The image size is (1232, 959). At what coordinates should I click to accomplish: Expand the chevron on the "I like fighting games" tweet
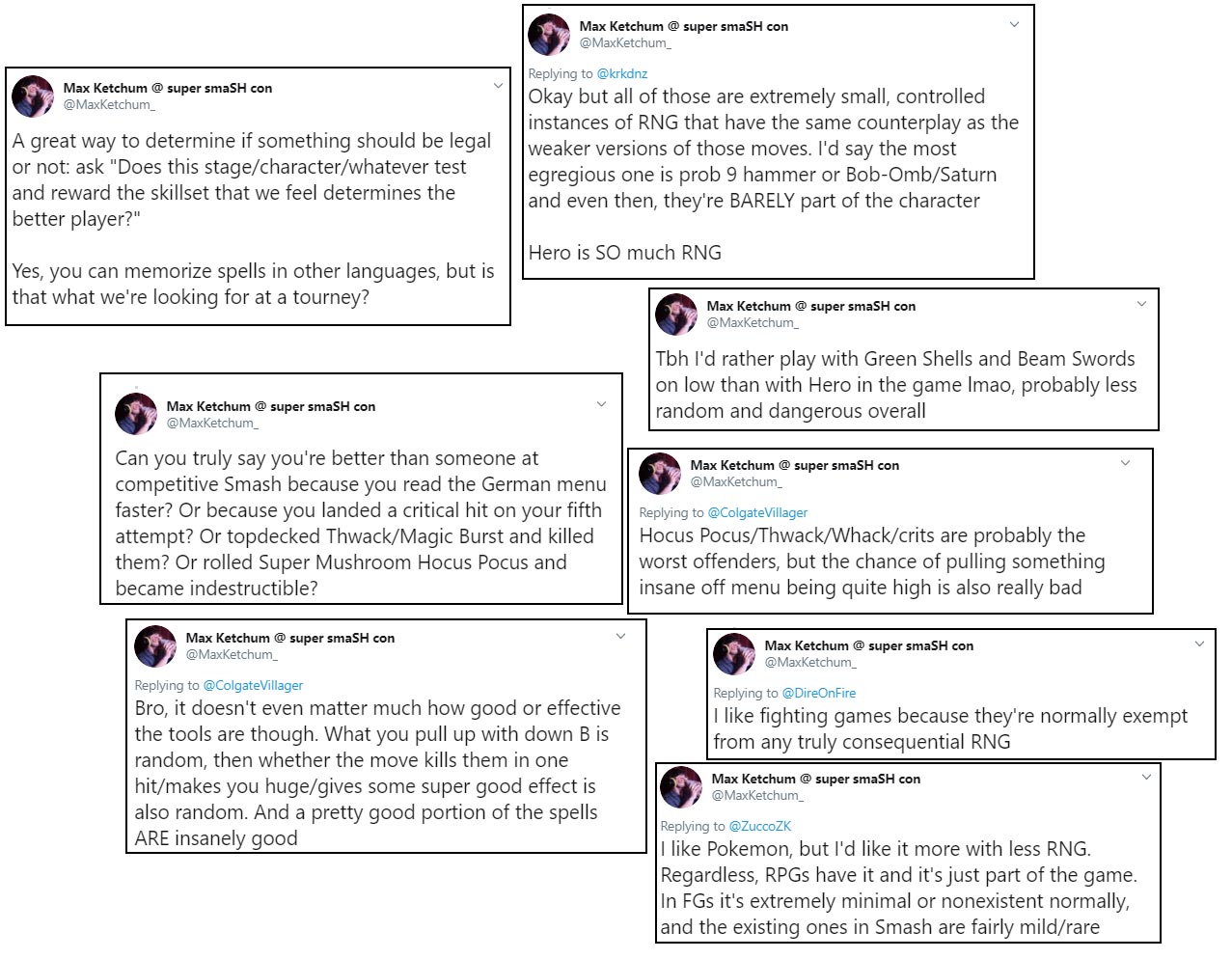pos(1199,644)
